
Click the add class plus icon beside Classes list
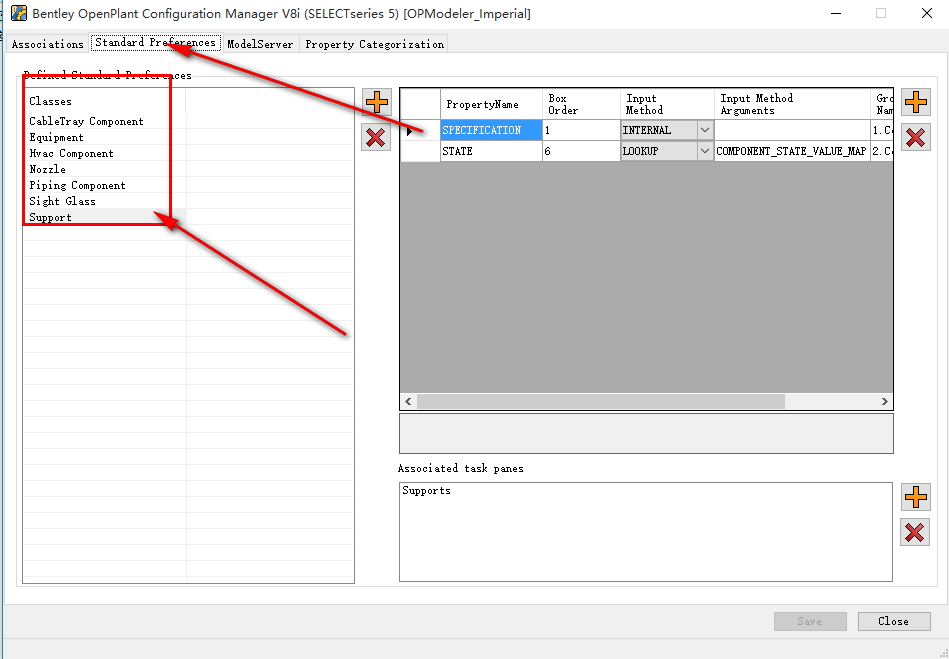coord(376,102)
